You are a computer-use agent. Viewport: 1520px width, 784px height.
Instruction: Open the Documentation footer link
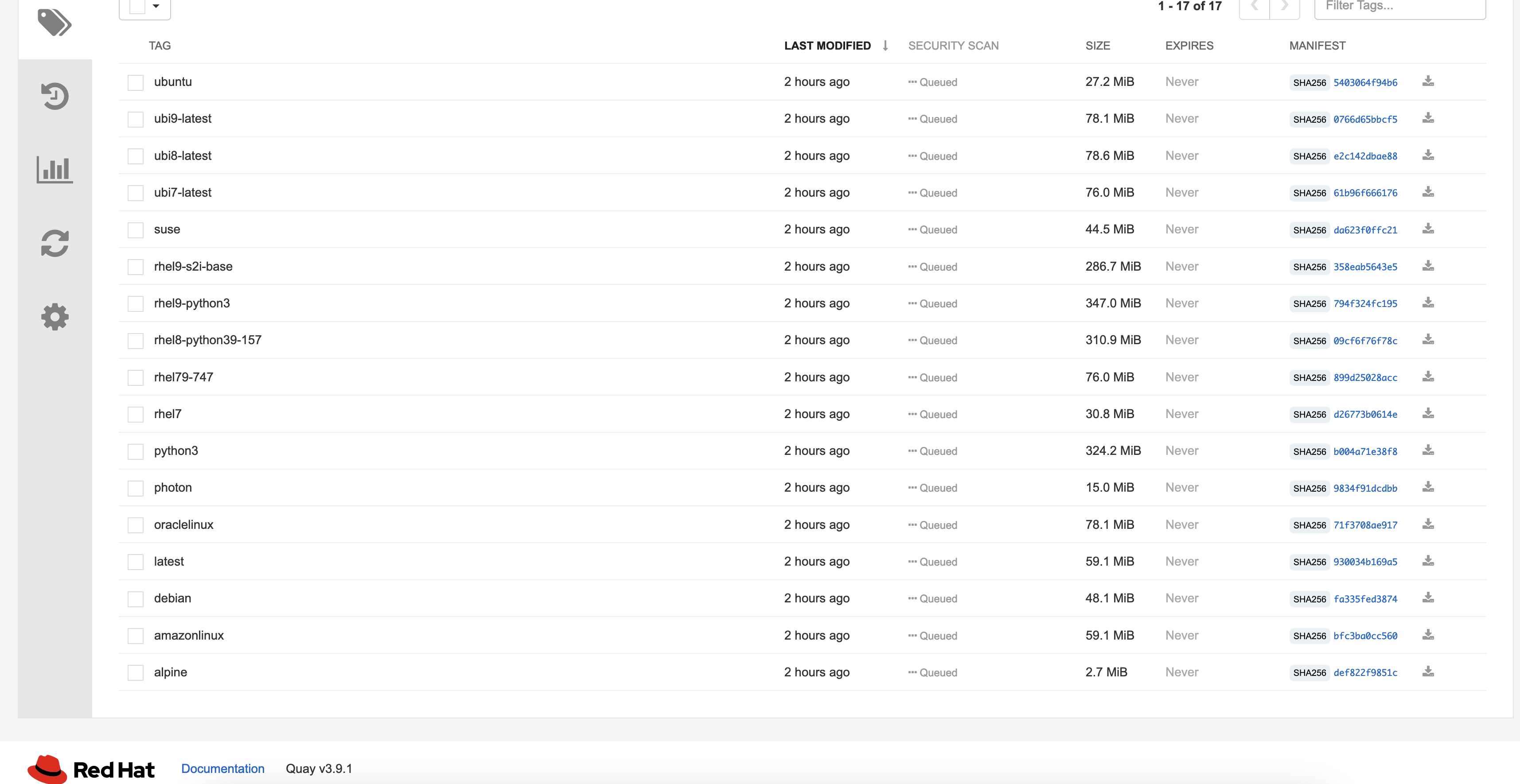tap(222, 768)
